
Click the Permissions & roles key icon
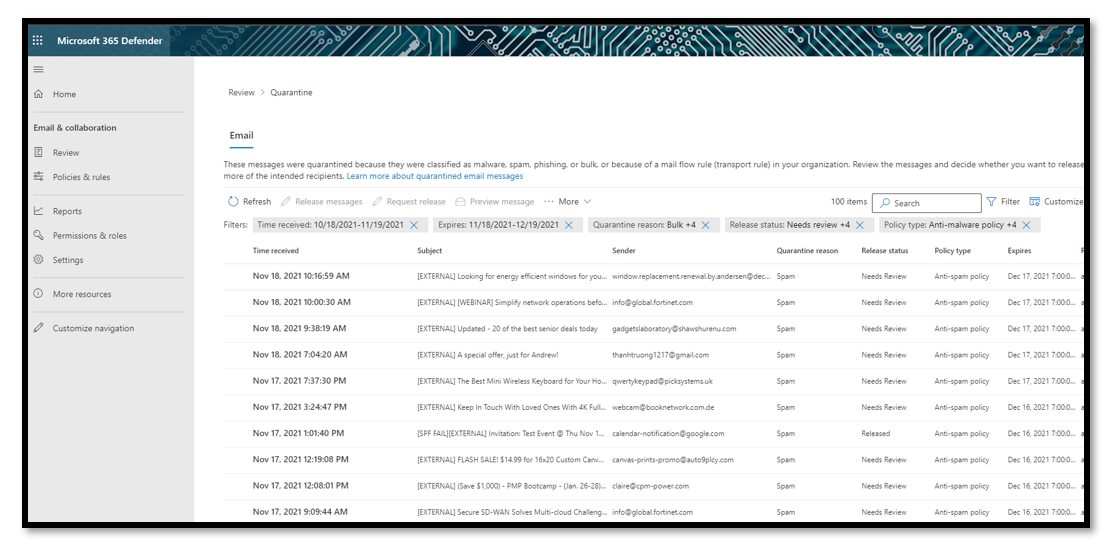39,235
